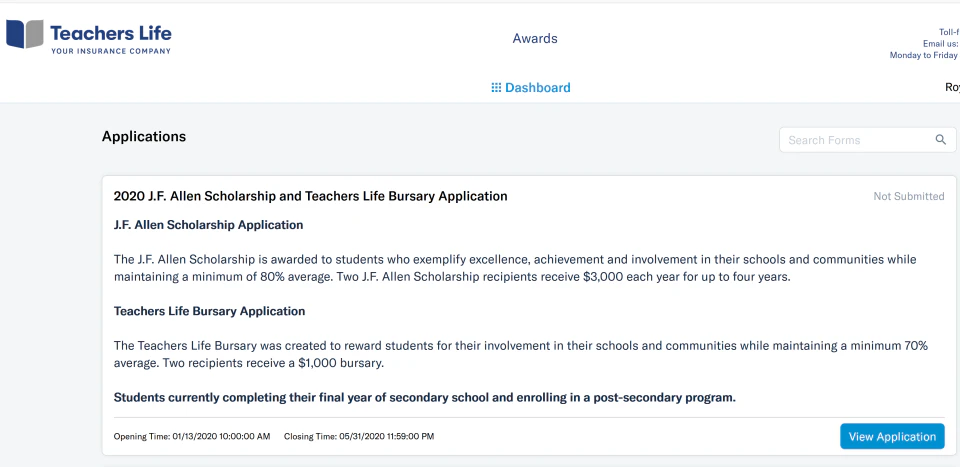Viewport: 960px width, 467px height.
Task: Click the Email us contact text
Action: click(x=940, y=44)
